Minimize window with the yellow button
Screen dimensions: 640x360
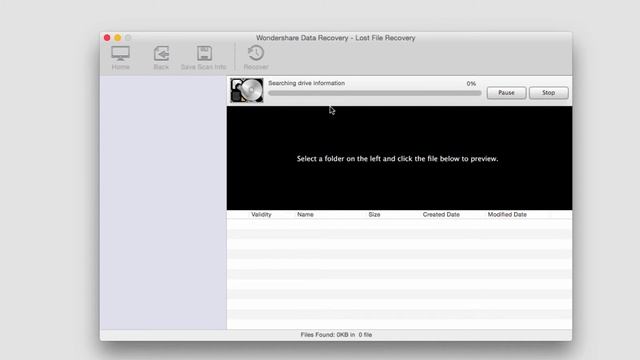point(118,38)
